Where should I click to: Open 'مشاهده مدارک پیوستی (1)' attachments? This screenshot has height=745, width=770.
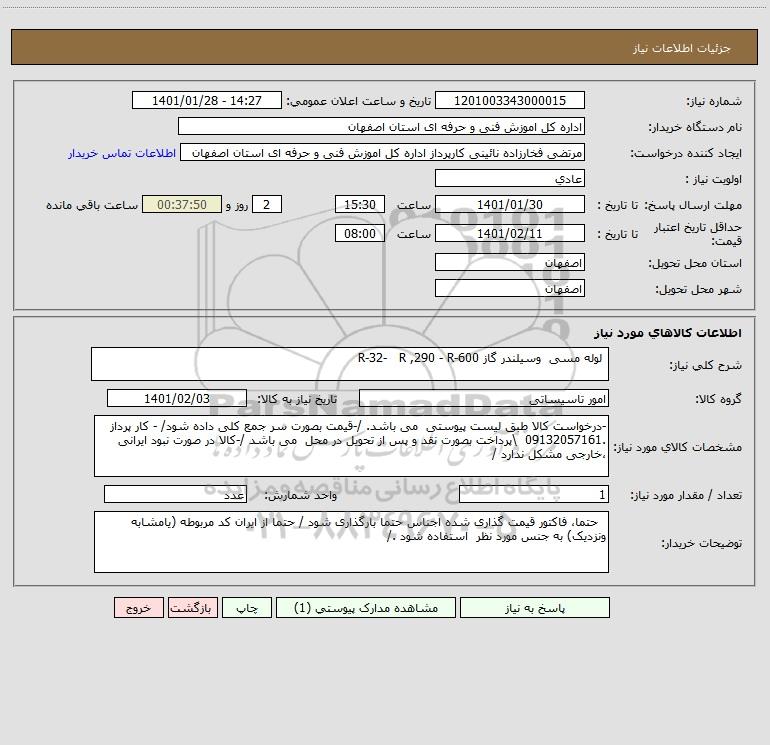[x=366, y=607]
